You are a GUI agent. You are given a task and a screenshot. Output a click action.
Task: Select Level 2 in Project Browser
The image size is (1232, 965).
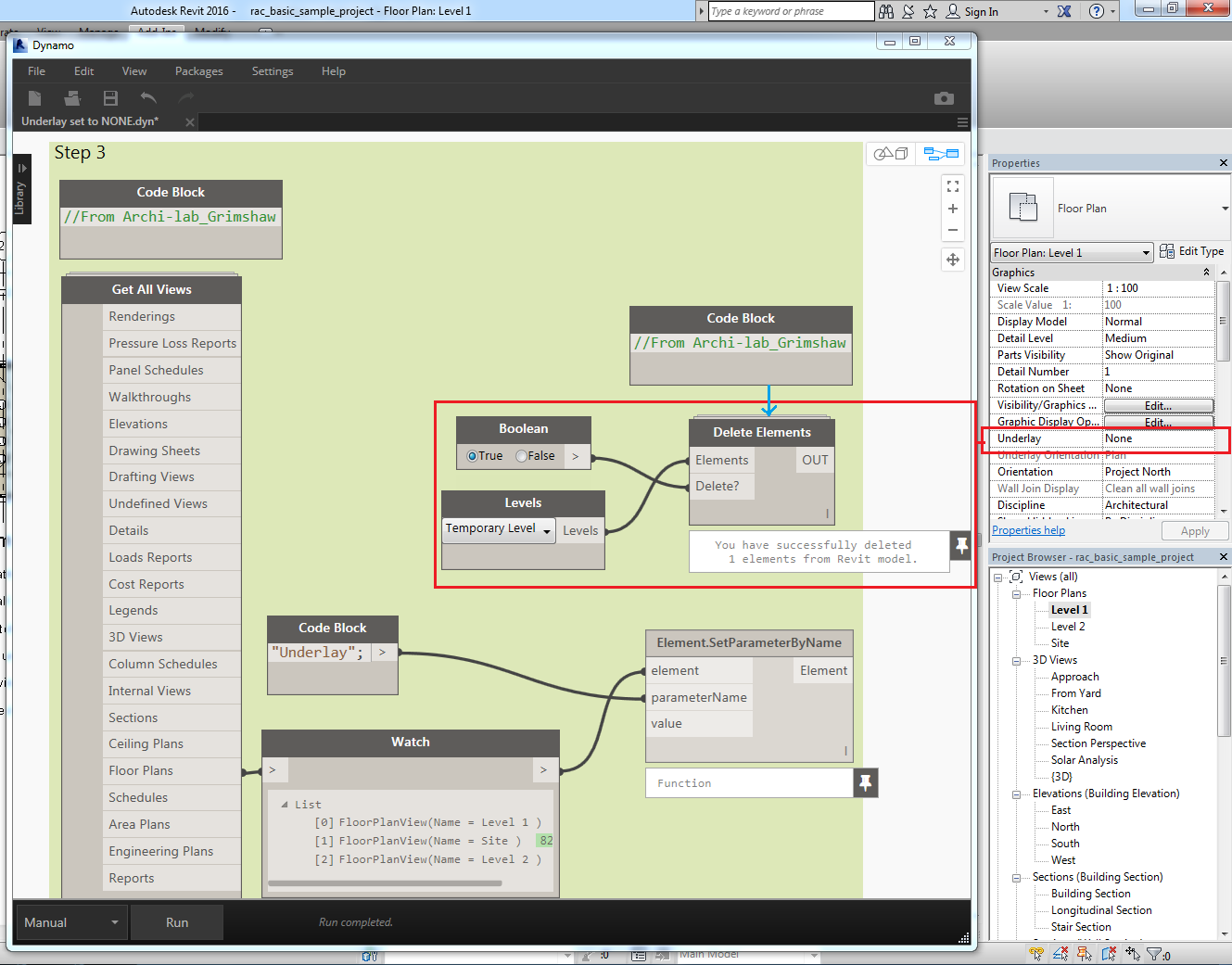(x=1068, y=627)
